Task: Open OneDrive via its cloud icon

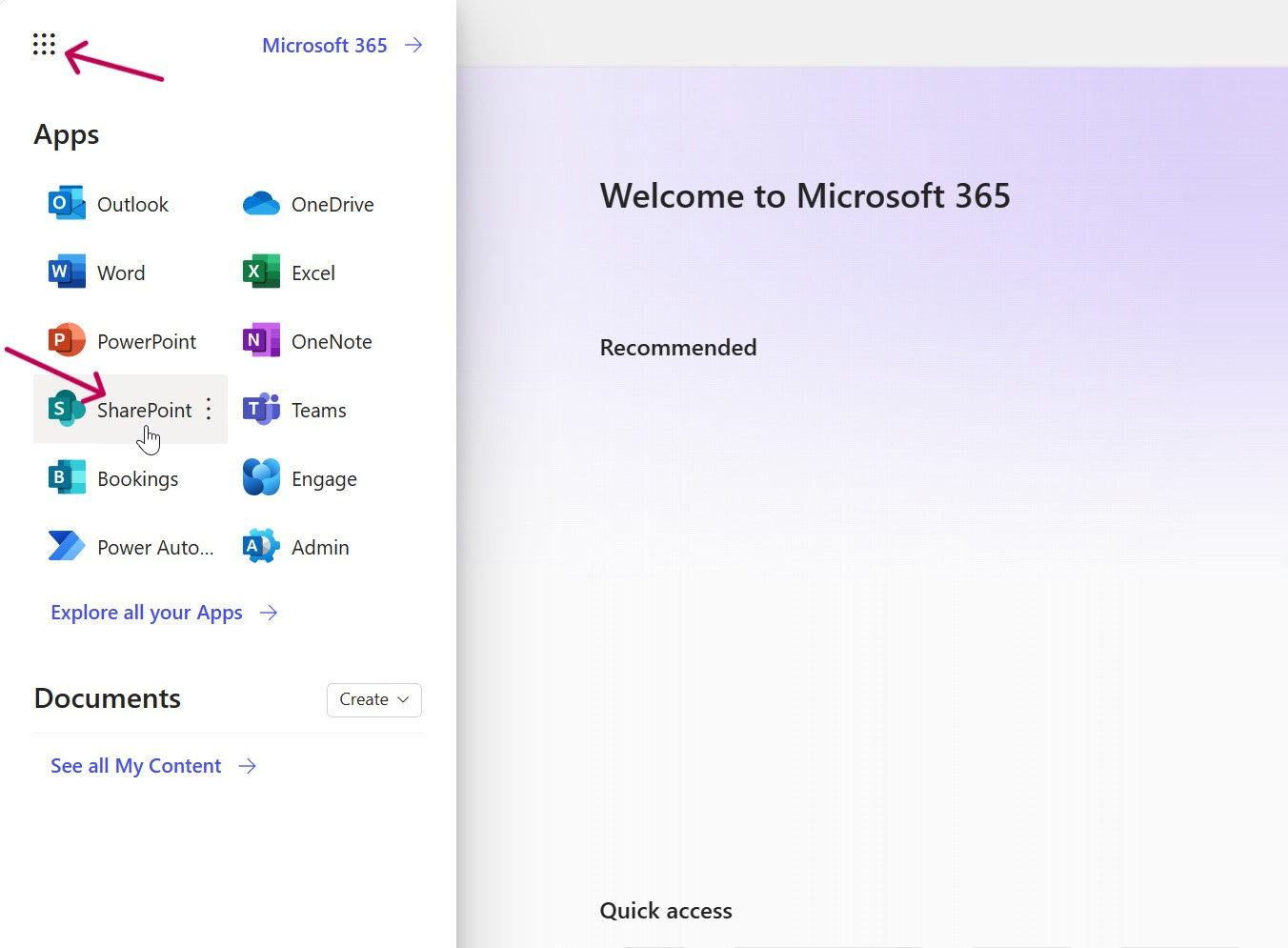Action: [261, 203]
